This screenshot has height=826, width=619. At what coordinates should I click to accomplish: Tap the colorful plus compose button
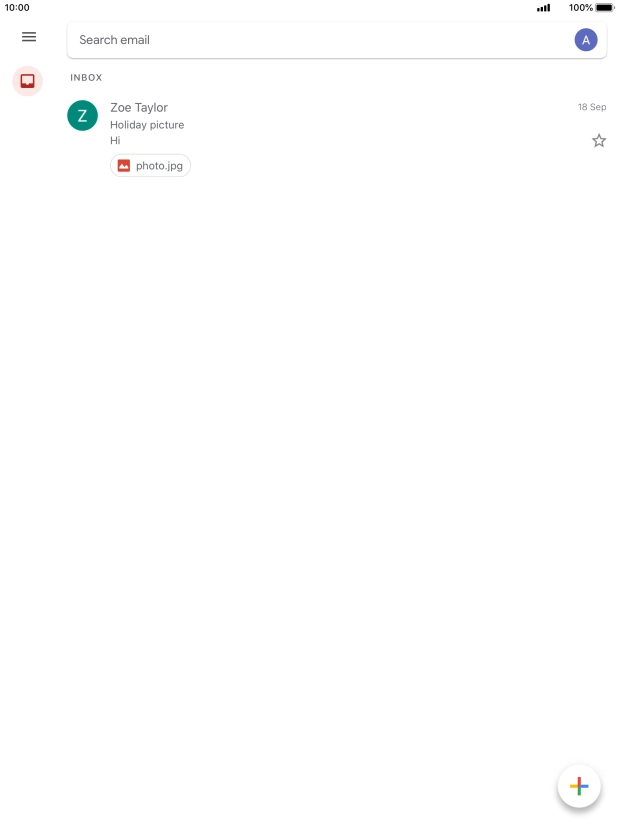point(578,786)
